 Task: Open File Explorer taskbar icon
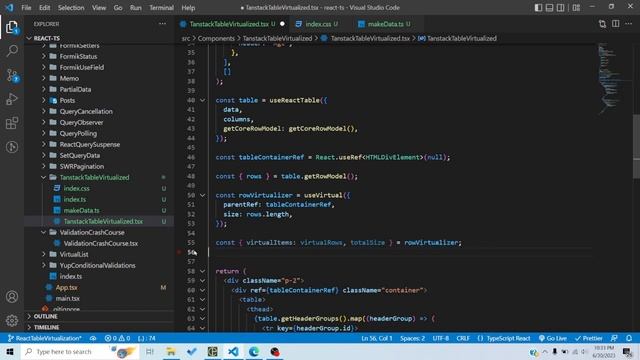tap(171, 352)
